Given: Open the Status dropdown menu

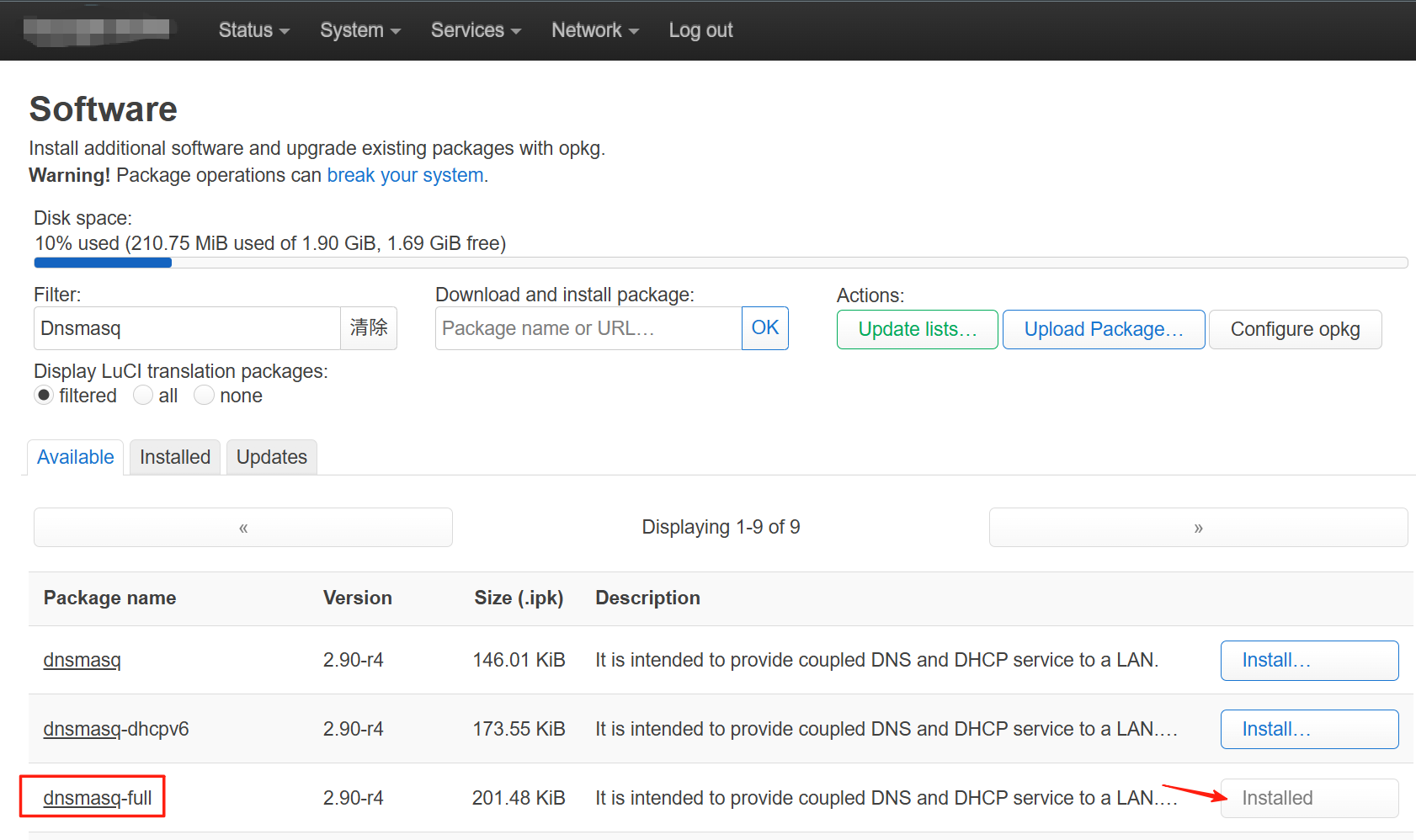Looking at the screenshot, I should 253,30.
